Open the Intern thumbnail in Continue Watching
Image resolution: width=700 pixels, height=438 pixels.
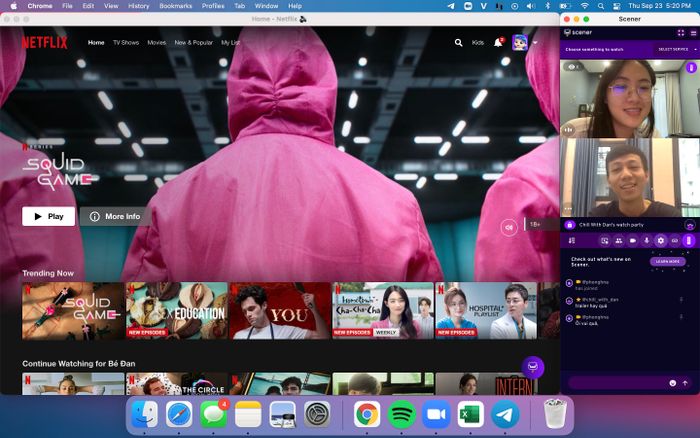tap(486, 384)
